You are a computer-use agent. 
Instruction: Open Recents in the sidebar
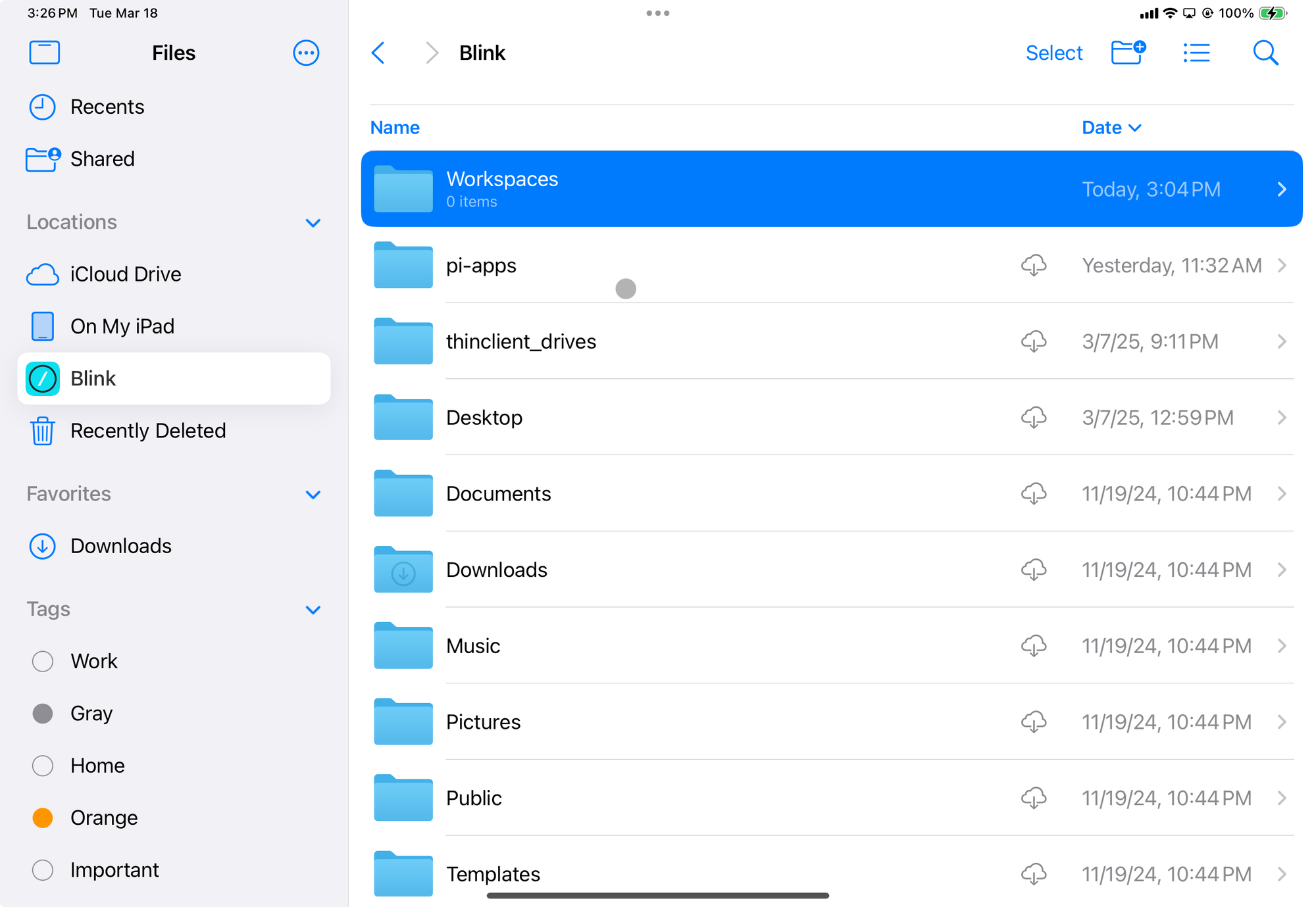click(174, 107)
